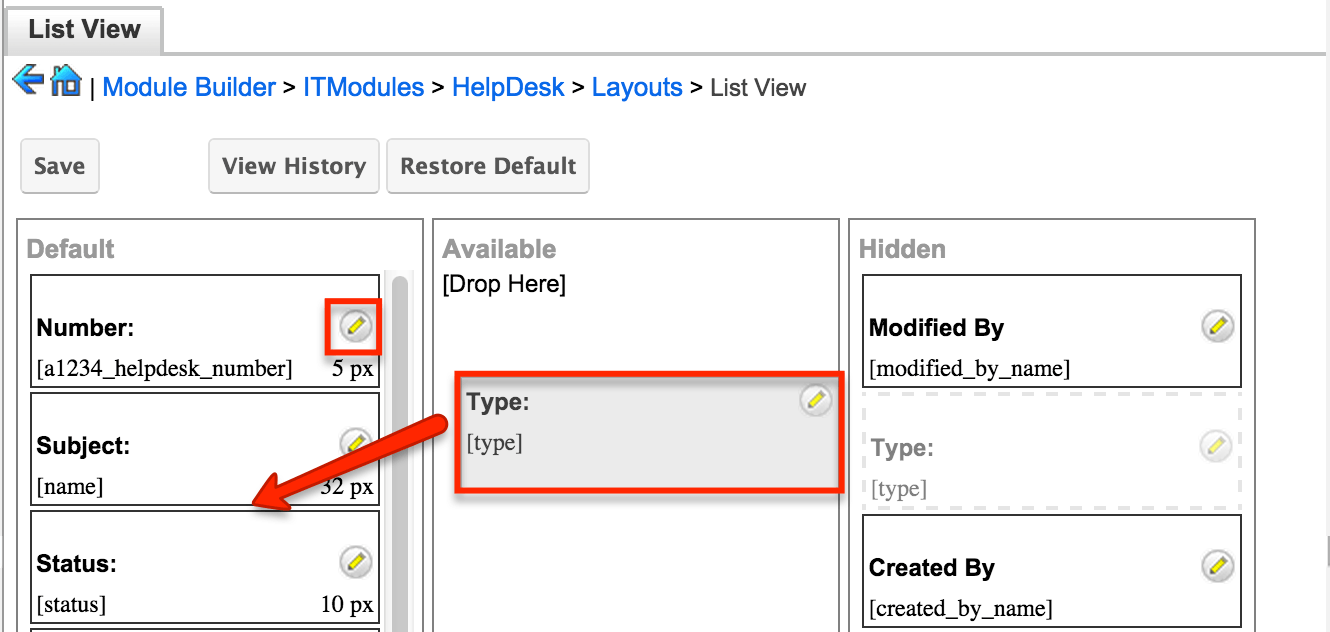Viewport: 1330px width, 632px height.
Task: Edit the Created By field properties
Action: pyautogui.click(x=1216, y=565)
